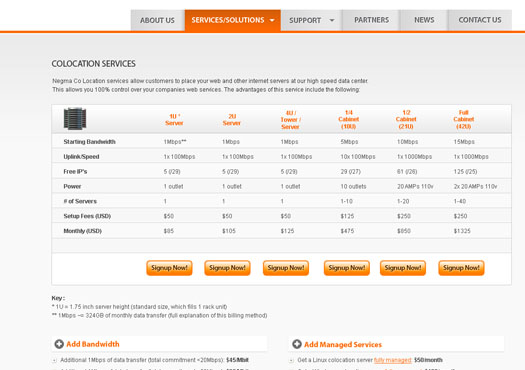This screenshot has width=525, height=370.
Task: Expand the Support dropdown arrow
Action: pyautogui.click(x=332, y=20)
